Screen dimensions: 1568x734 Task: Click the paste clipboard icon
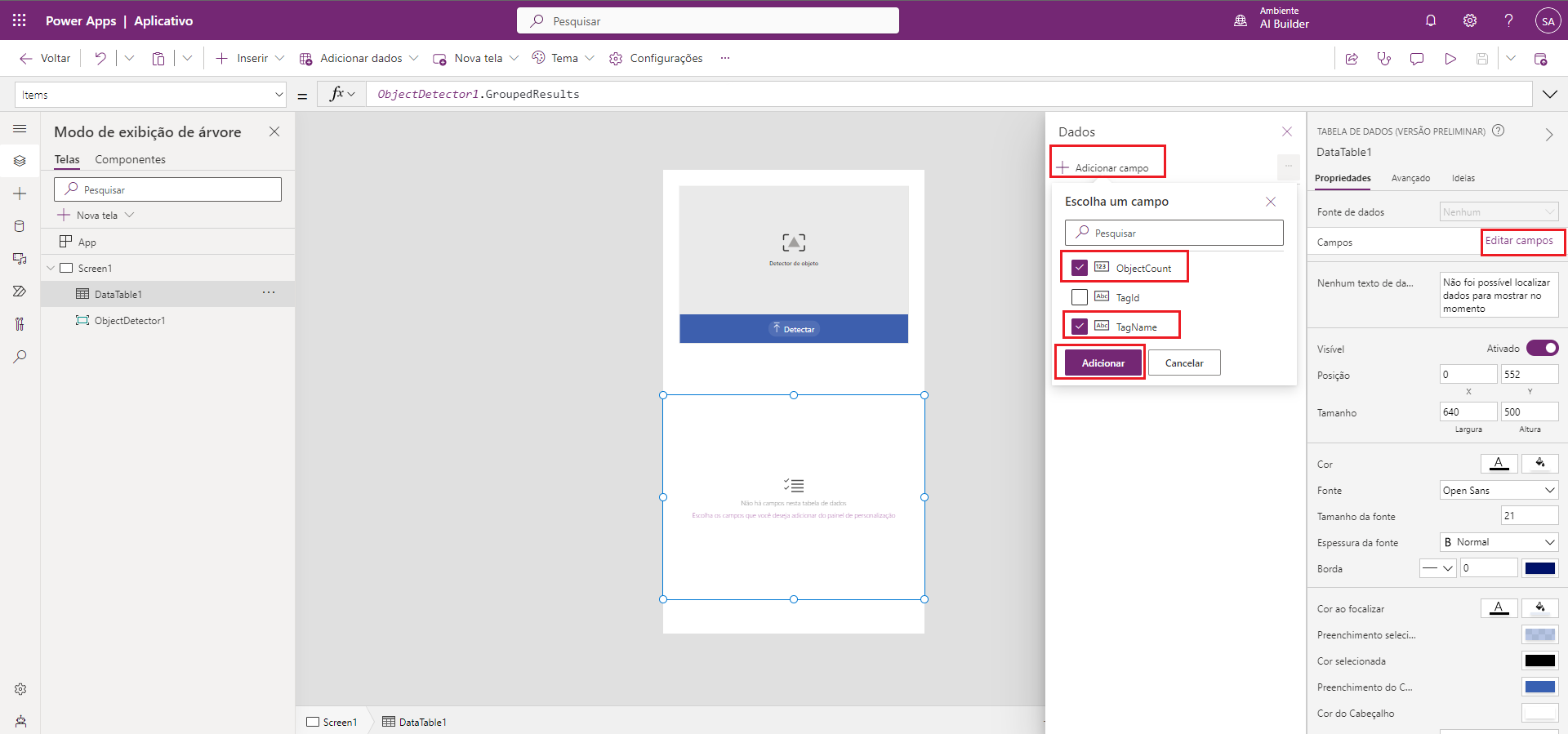(158, 58)
